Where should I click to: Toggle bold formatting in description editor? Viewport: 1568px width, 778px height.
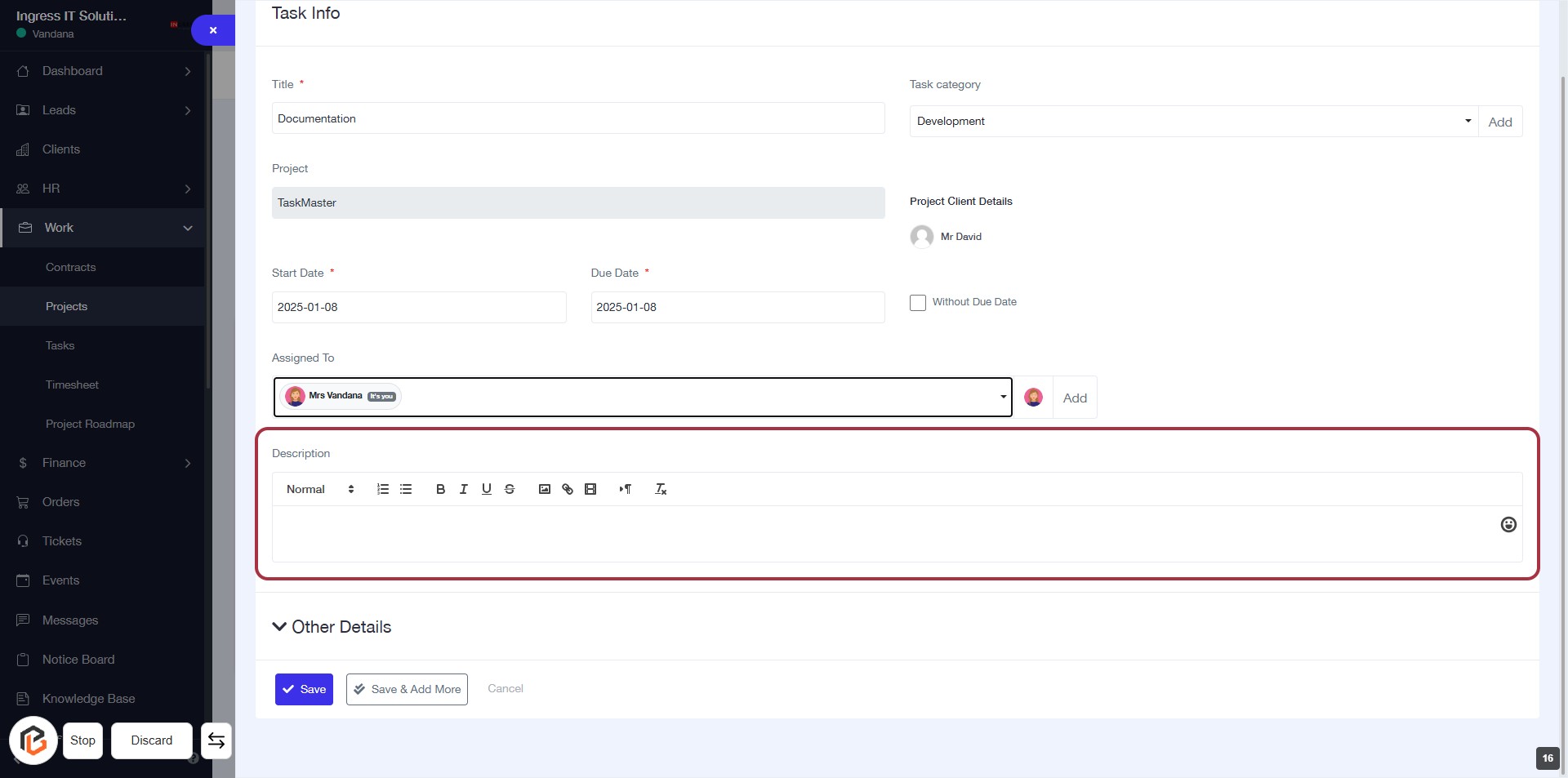[x=440, y=489]
